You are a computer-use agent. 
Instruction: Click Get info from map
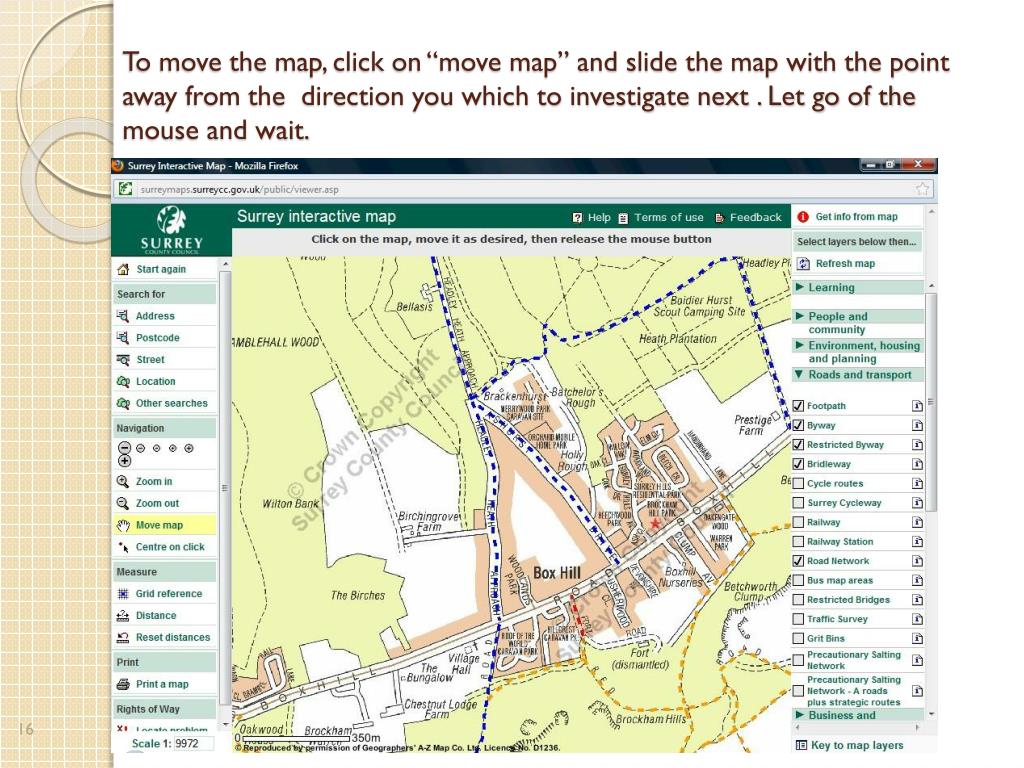[856, 217]
